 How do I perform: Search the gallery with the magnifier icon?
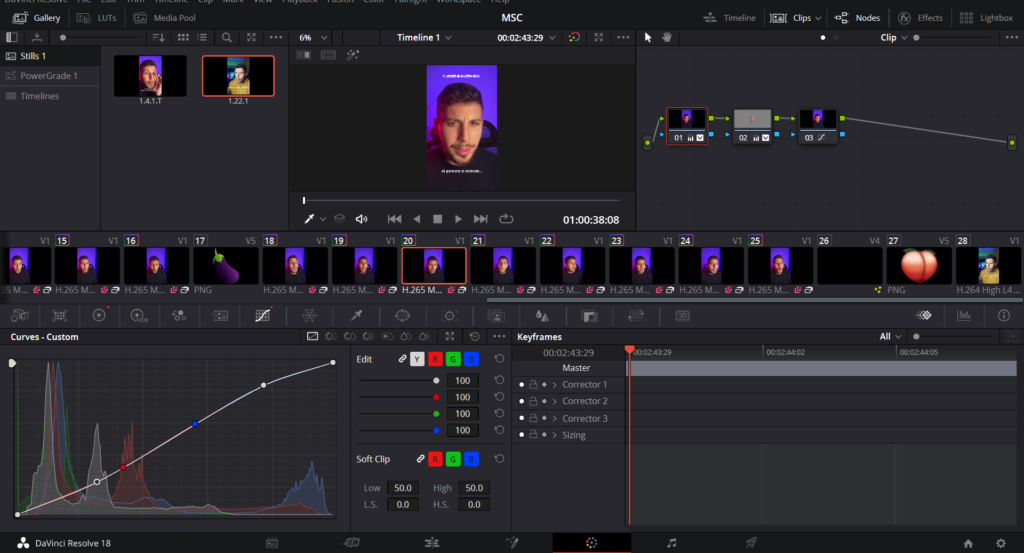click(227, 37)
